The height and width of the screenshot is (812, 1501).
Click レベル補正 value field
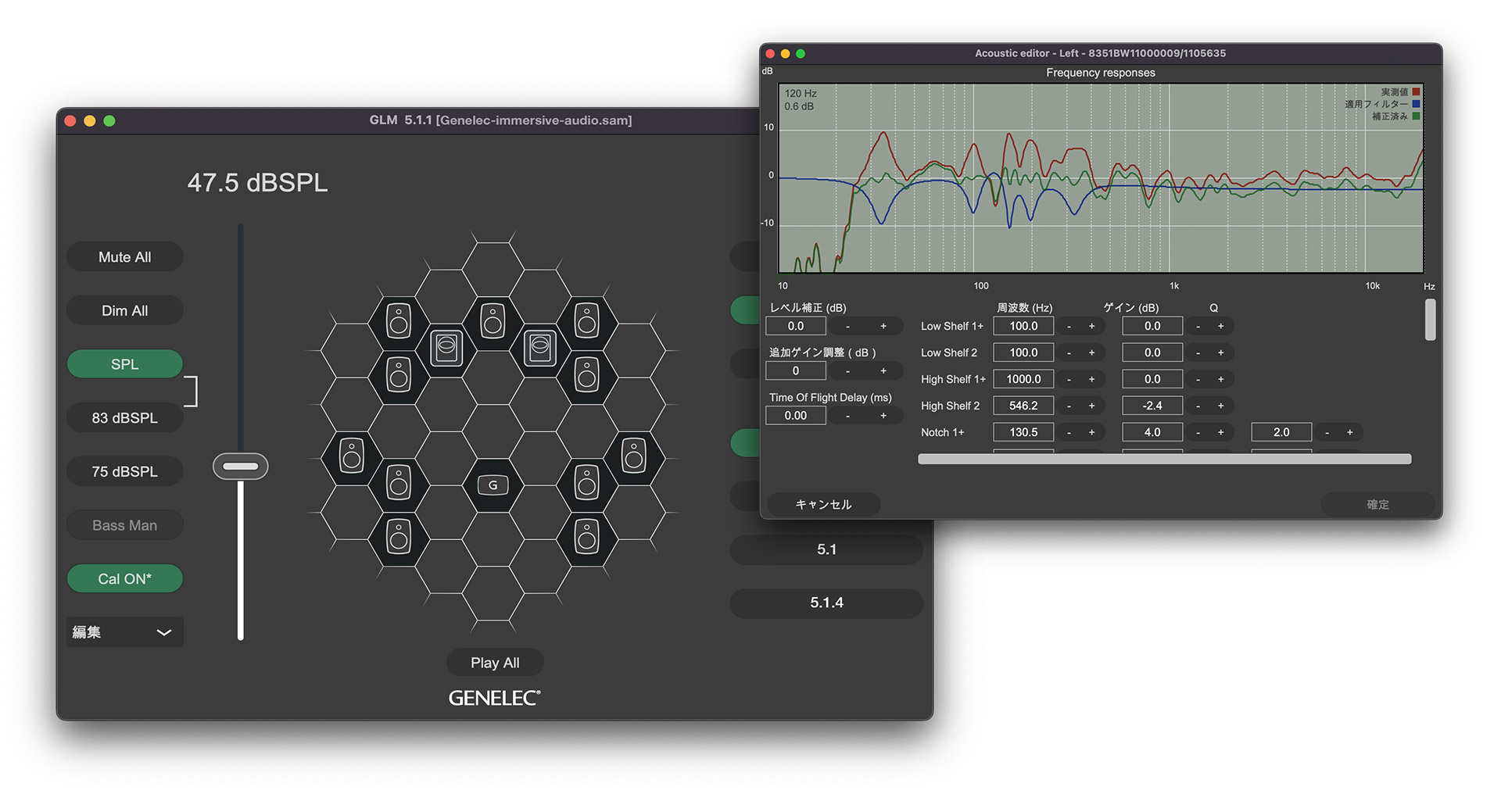click(796, 326)
